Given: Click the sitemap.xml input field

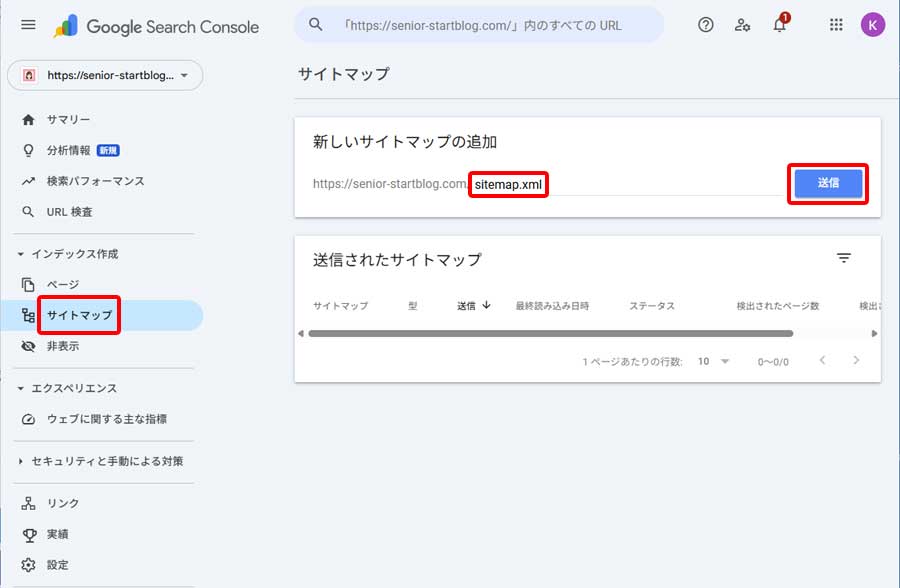Looking at the screenshot, I should point(508,184).
